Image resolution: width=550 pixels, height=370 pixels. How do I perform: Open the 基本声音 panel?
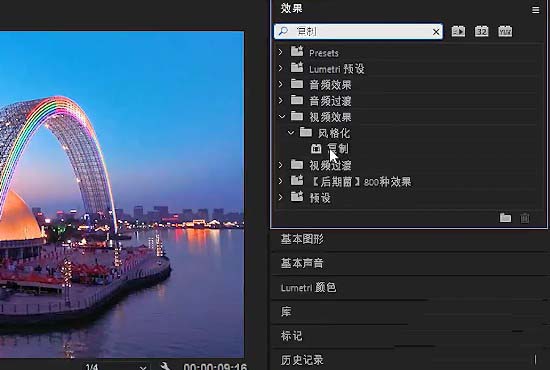coord(302,263)
